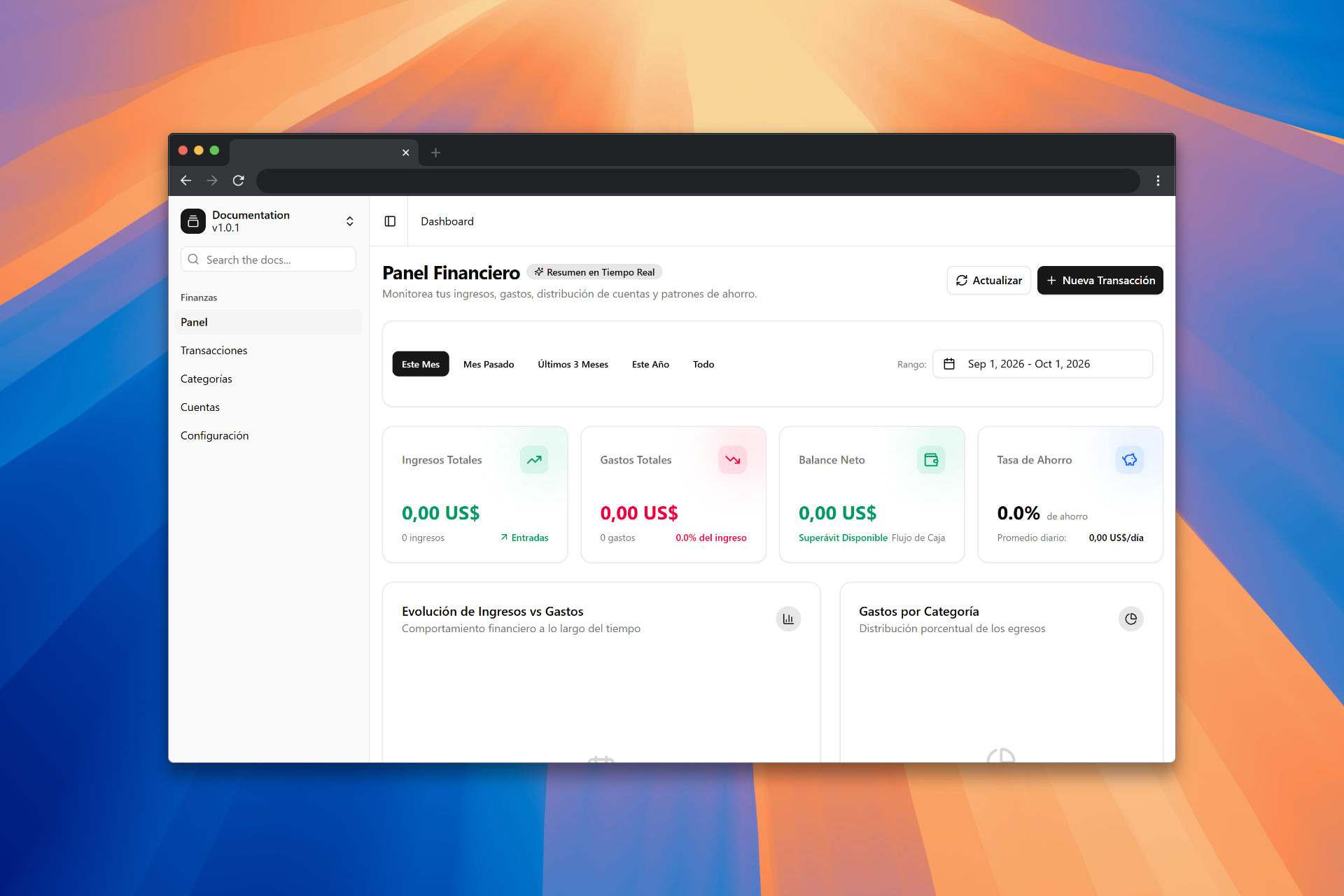Click the browser address bar

[x=698, y=181]
